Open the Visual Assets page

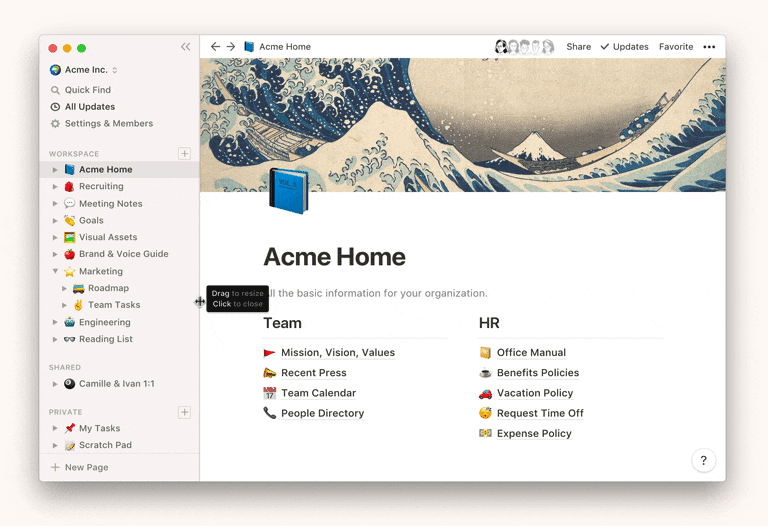(108, 237)
